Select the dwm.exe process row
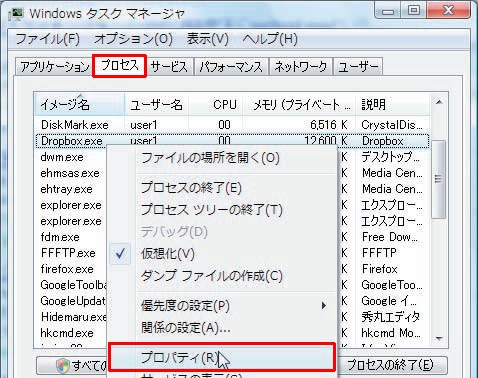478x378 pixels. [62, 157]
